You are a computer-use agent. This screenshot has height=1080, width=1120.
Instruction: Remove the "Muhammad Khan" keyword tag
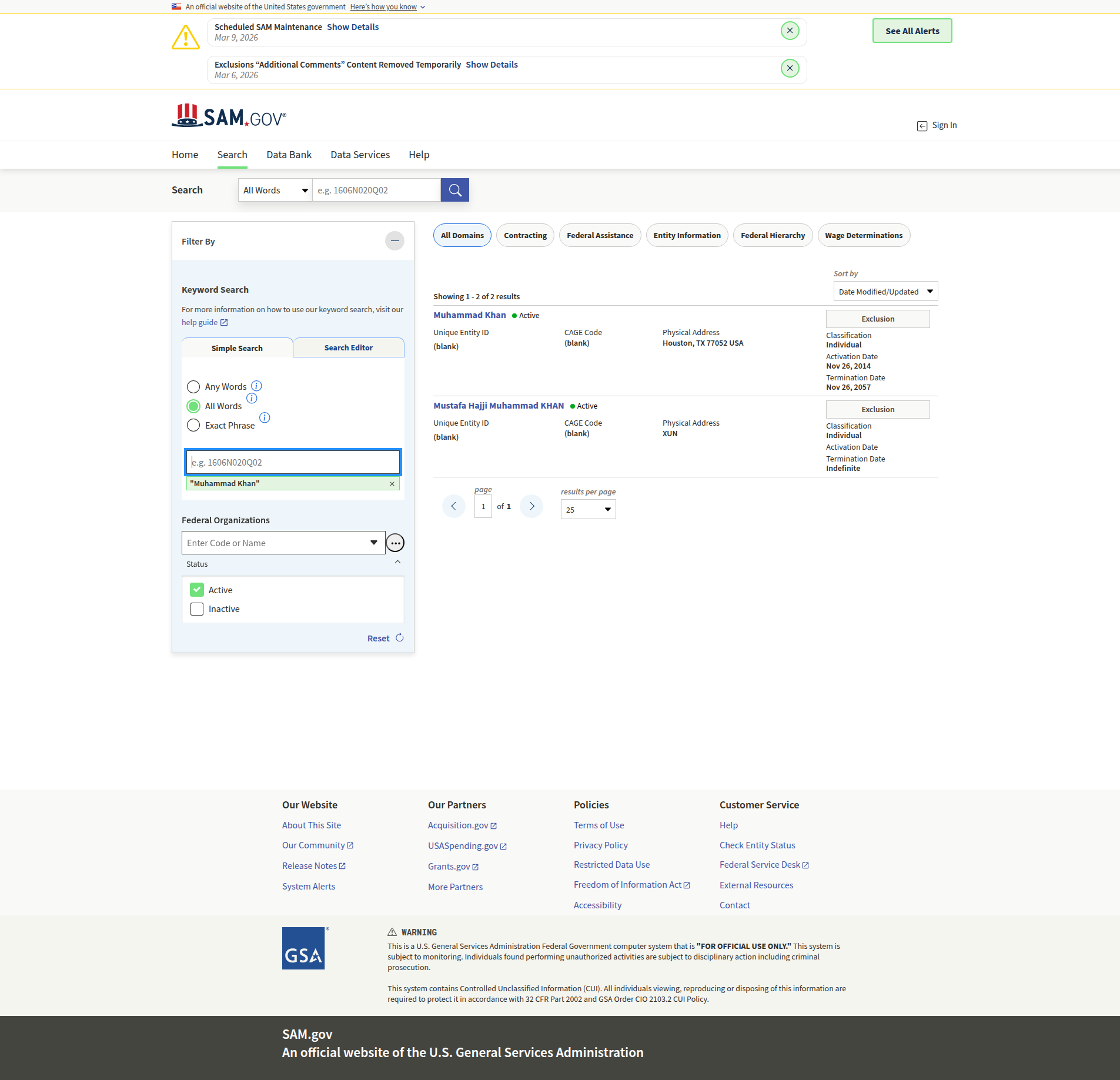[x=392, y=484]
